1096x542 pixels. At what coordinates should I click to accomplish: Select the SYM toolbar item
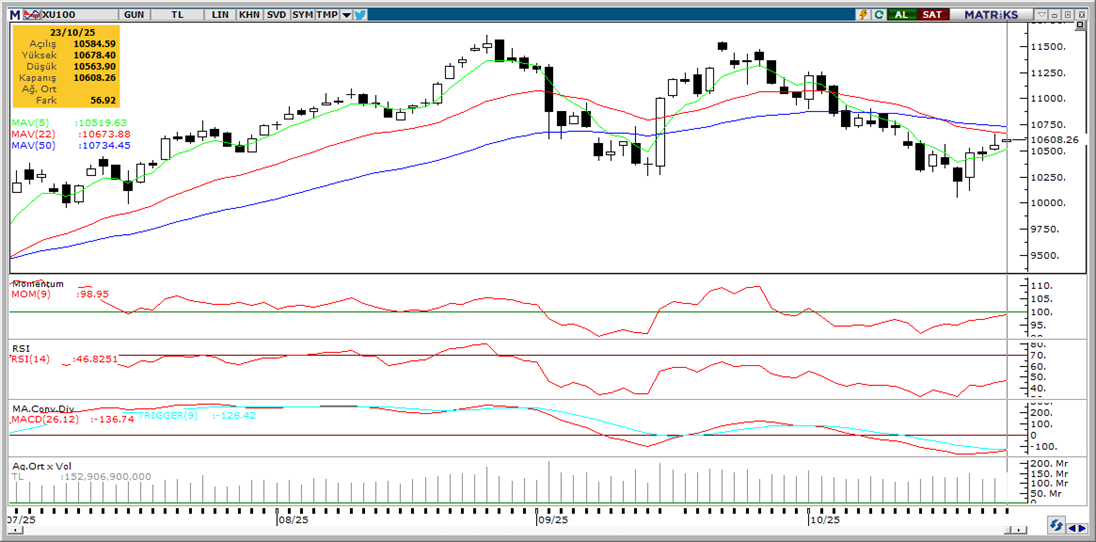click(x=302, y=15)
